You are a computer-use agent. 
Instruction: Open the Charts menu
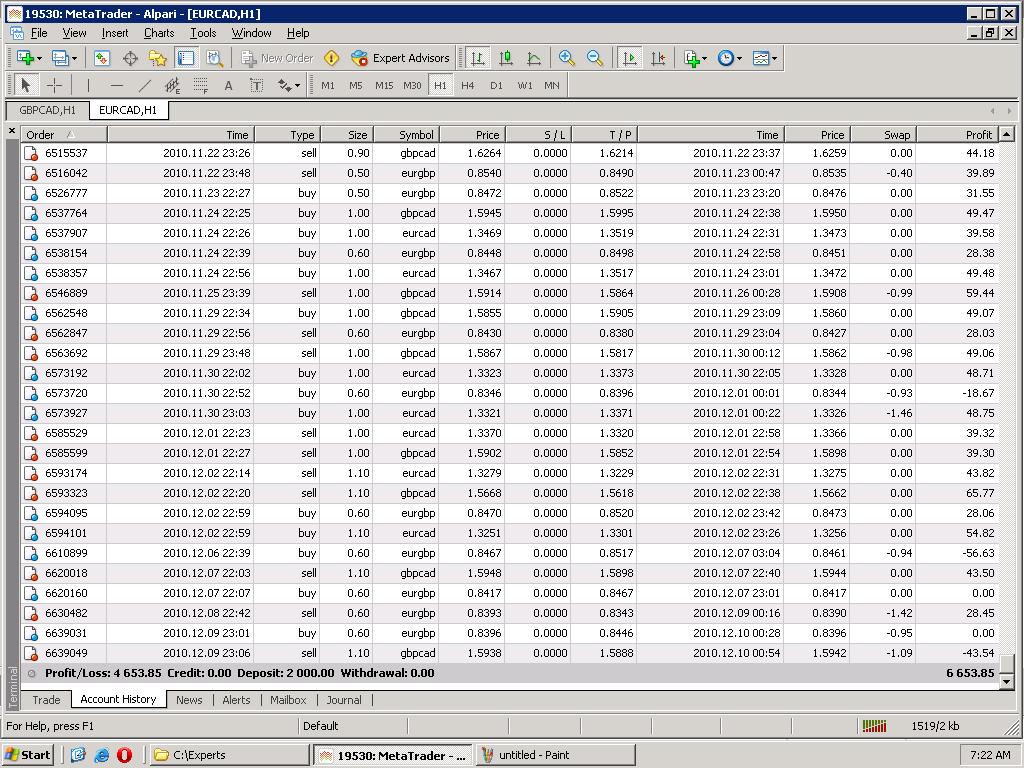click(x=158, y=33)
